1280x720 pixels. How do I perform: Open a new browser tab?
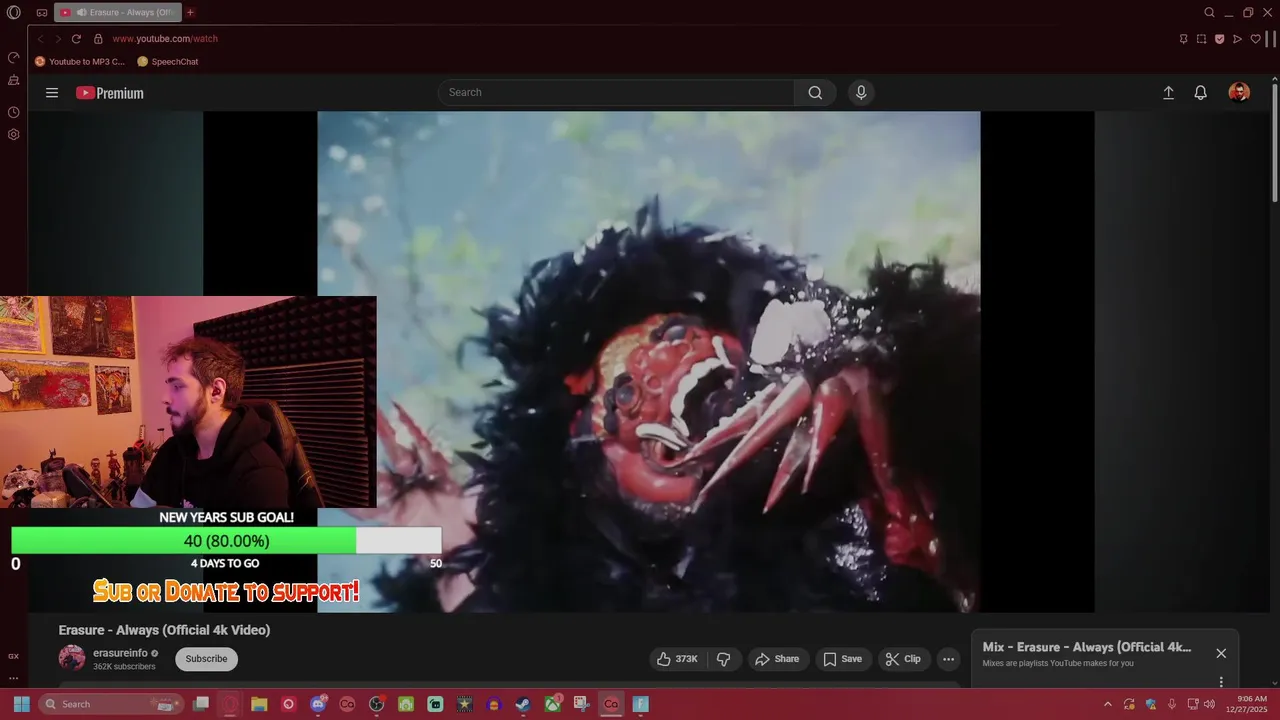(x=190, y=13)
